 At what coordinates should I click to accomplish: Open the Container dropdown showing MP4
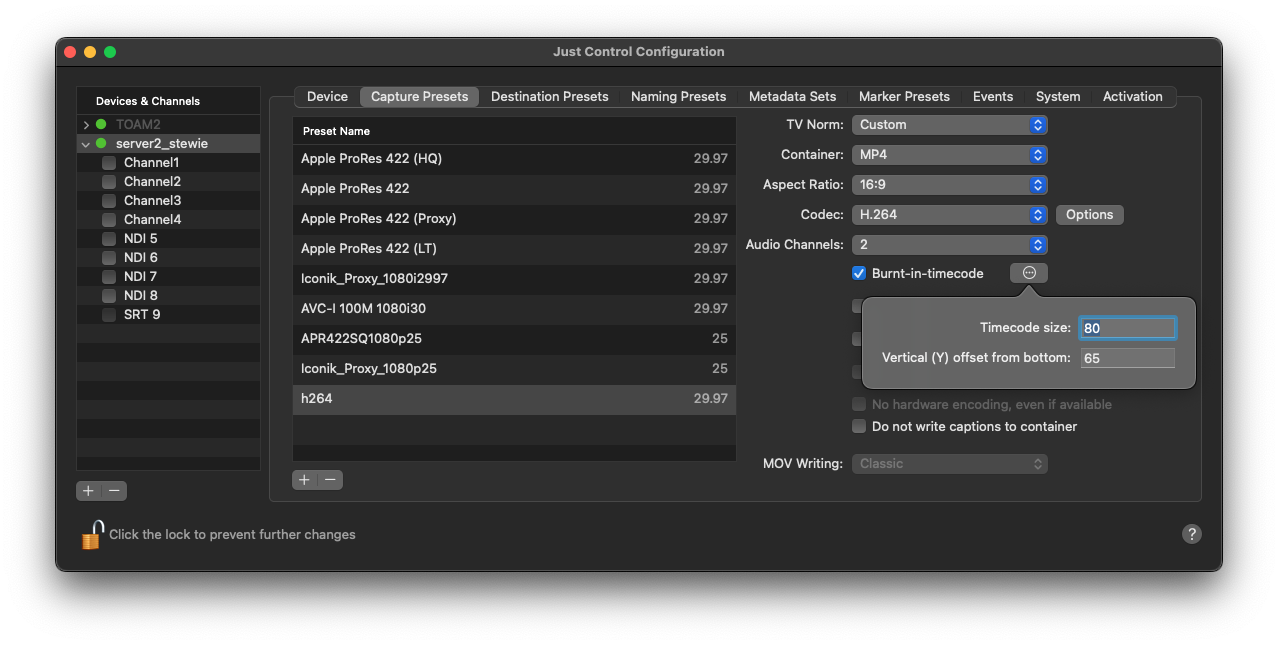[949, 155]
